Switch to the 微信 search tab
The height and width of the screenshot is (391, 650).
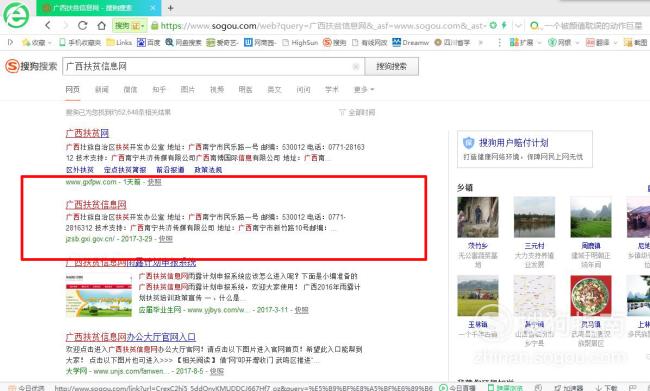(x=130, y=90)
